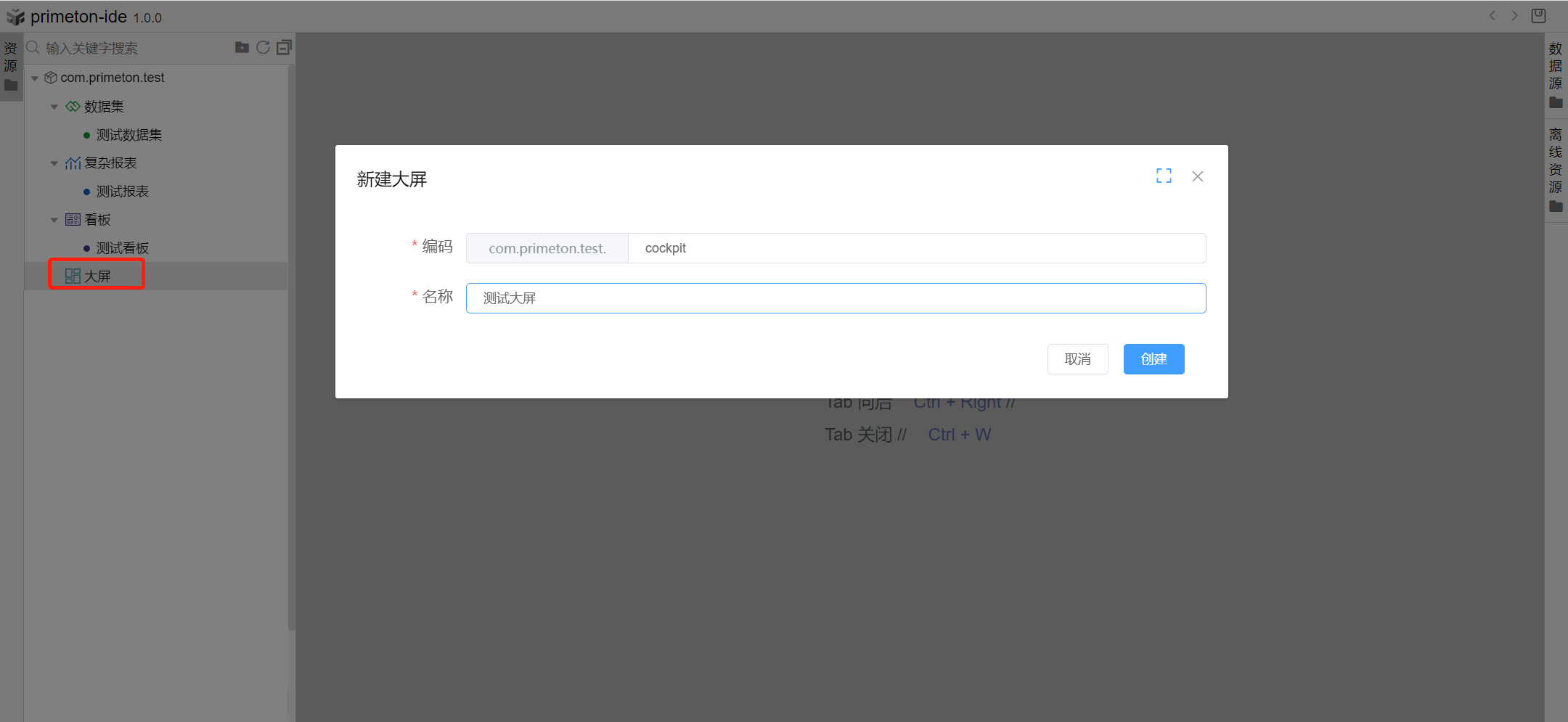Collapse the com.primeton.test tree node
Viewport: 1568px width, 722px height.
[35, 78]
